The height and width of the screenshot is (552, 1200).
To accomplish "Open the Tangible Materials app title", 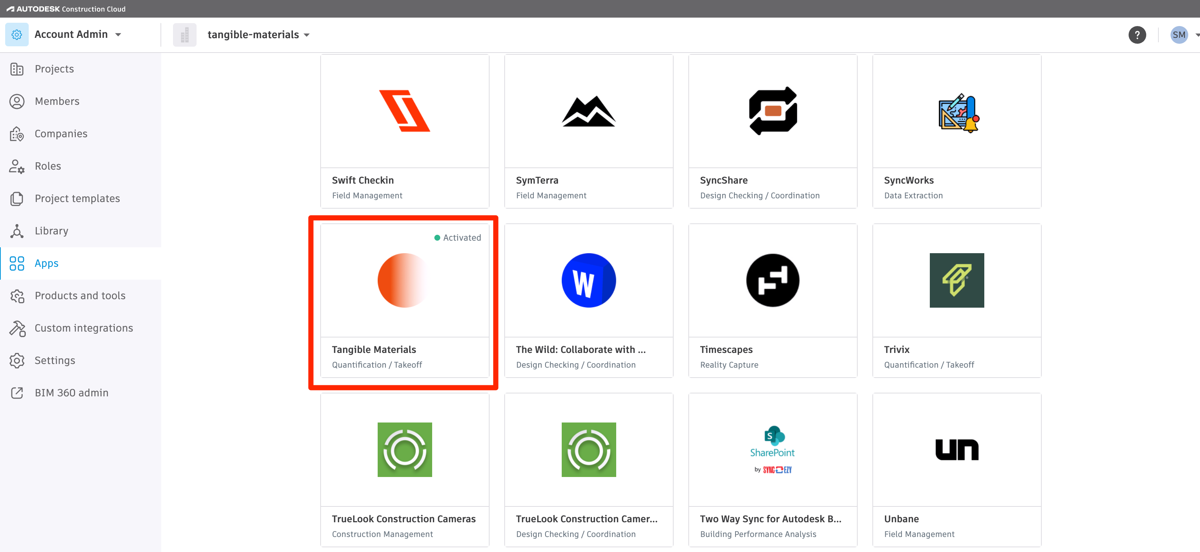I will [x=374, y=349].
